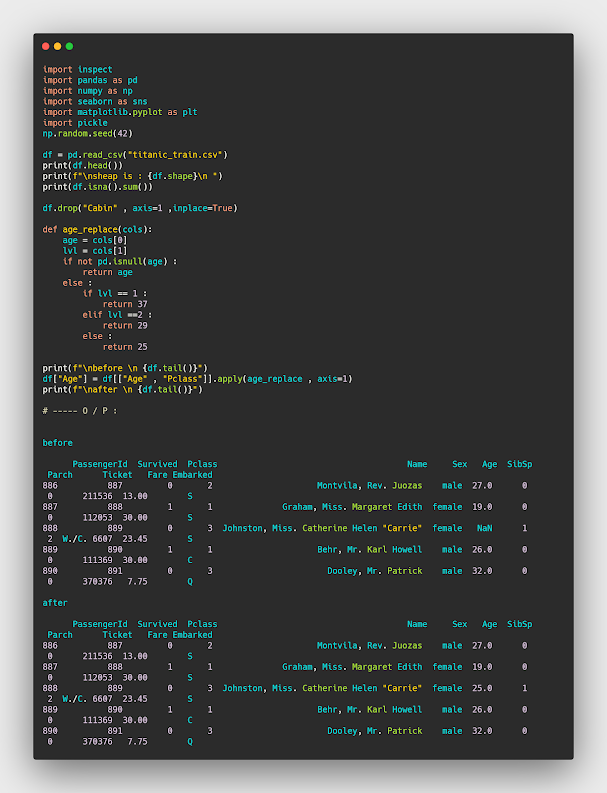Click the df["Age"] apply assignment line
Image resolution: width=607 pixels, height=793 pixels.
[x=197, y=379]
